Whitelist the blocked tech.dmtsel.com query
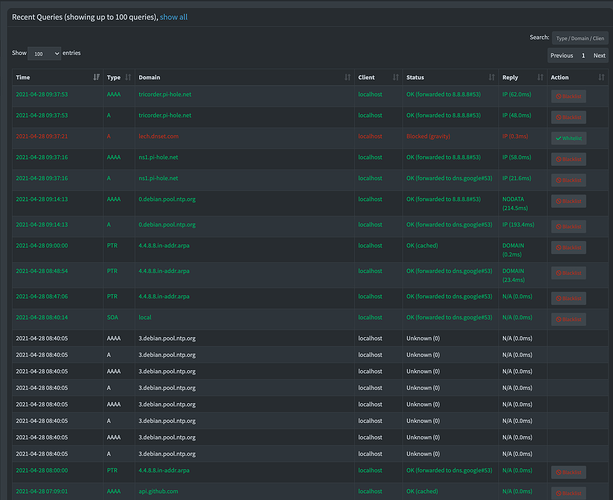 coord(568,137)
